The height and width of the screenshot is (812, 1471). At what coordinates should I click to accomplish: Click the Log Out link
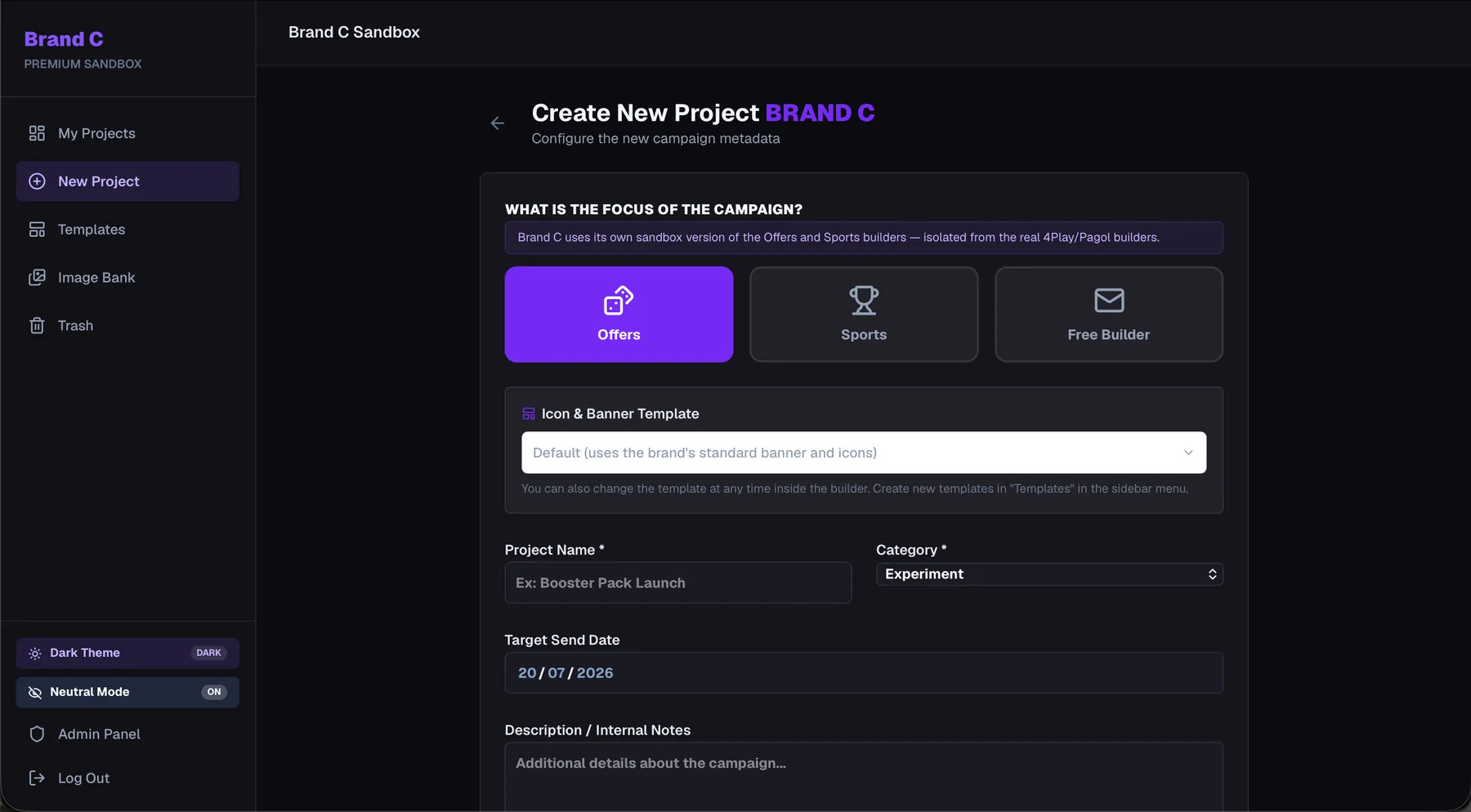point(127,778)
